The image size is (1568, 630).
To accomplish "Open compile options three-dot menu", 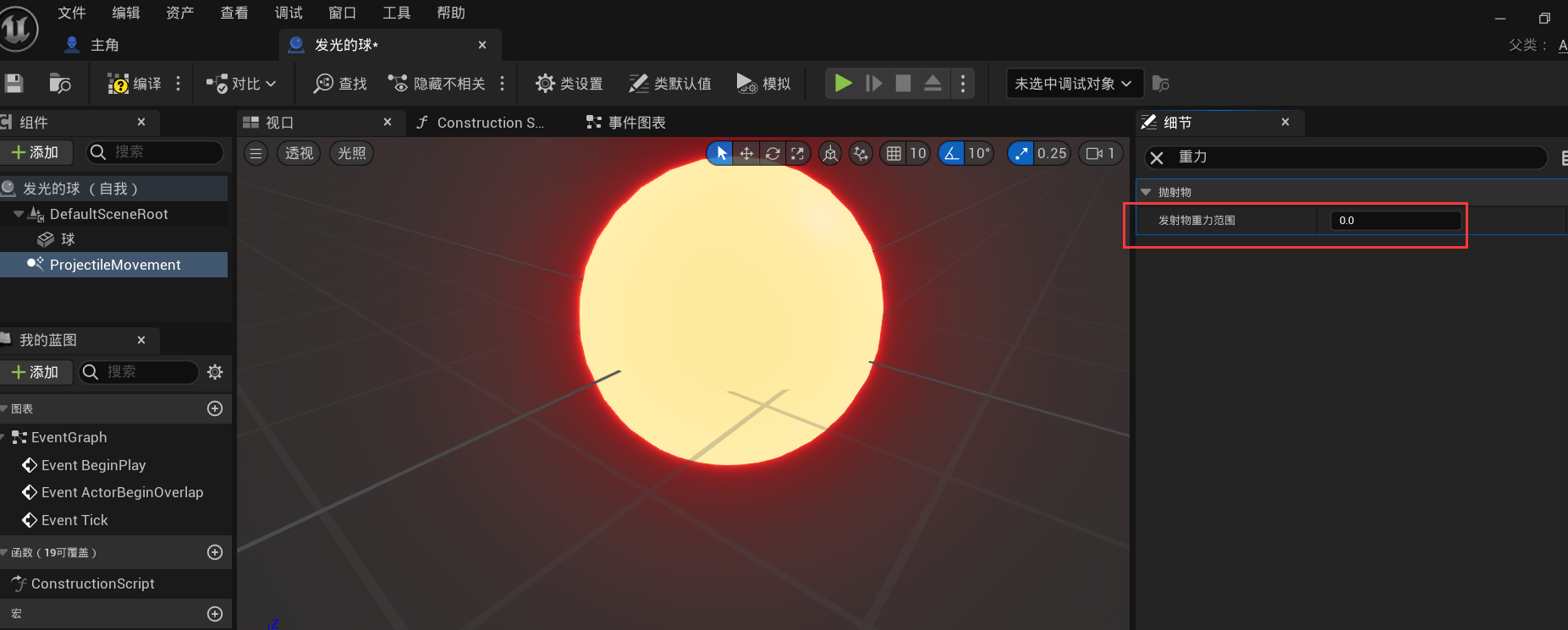I will [178, 84].
